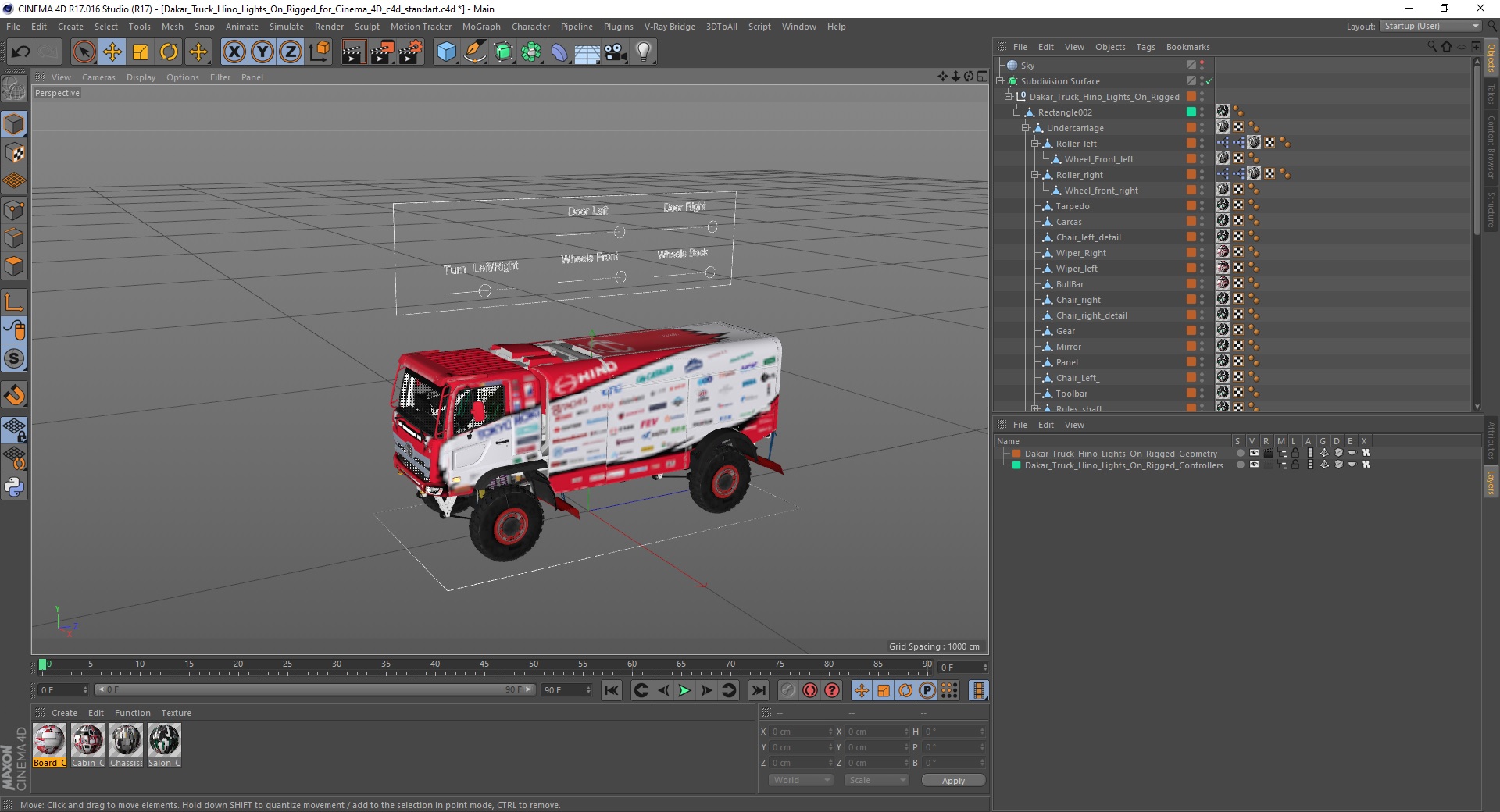1500x812 pixels.
Task: Click the Apply button
Action: tap(953, 780)
